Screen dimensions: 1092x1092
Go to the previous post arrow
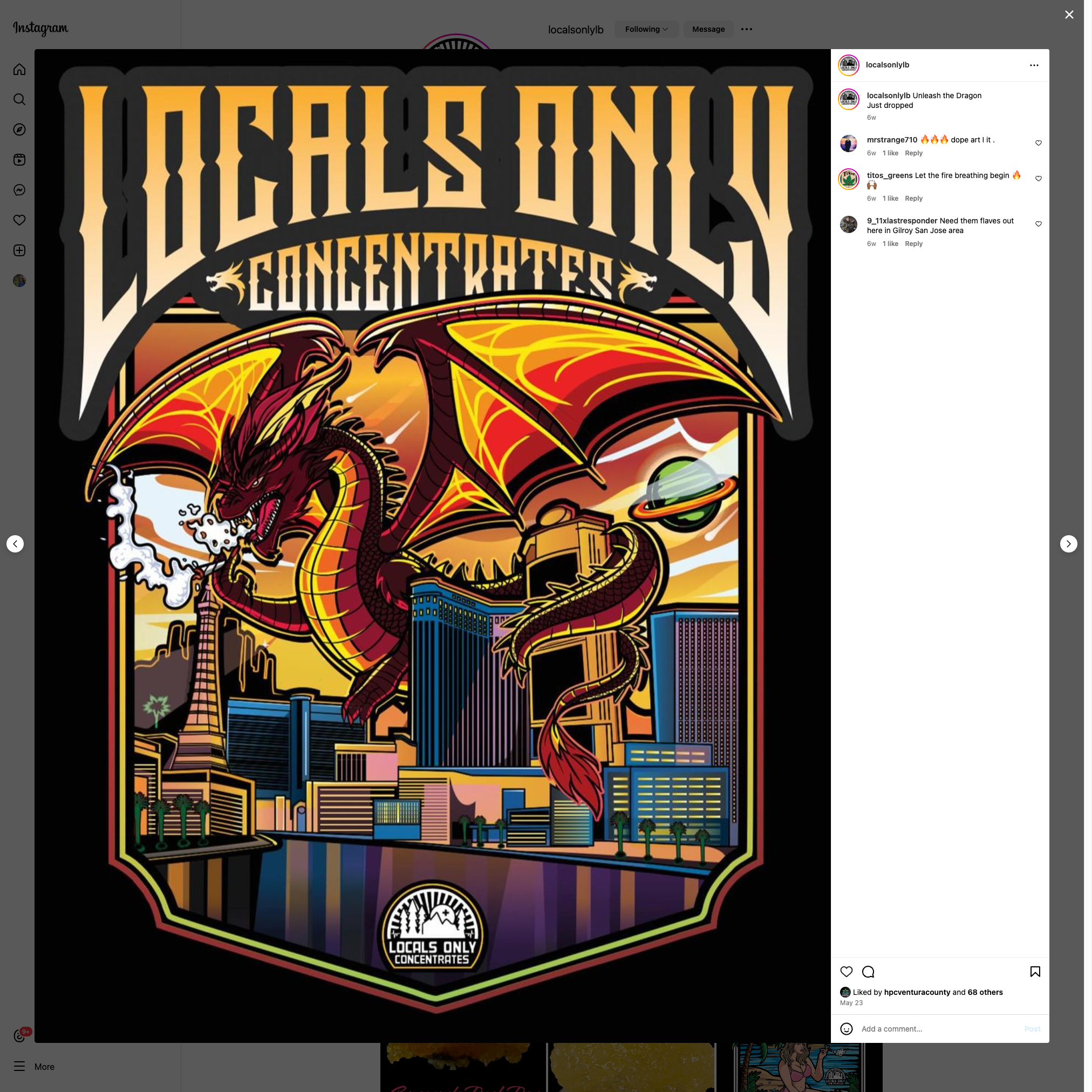pos(15,544)
